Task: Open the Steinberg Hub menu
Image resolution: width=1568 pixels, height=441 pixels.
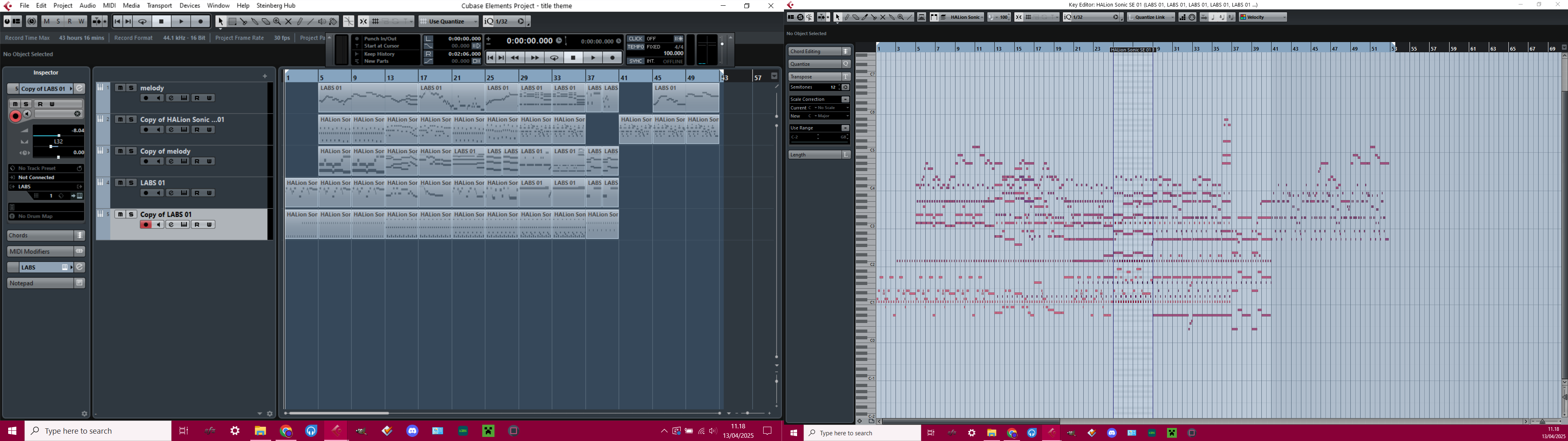Action: tap(276, 5)
